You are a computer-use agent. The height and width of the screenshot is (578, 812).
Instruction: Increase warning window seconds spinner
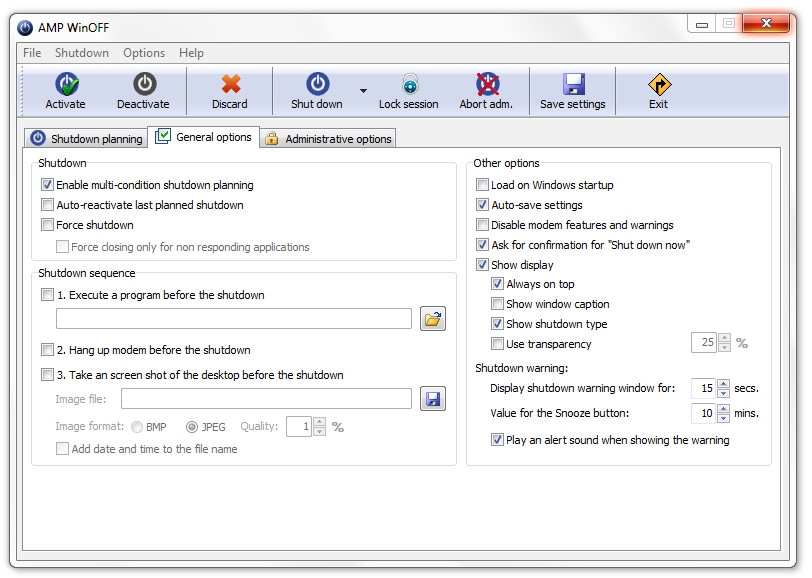(x=723, y=383)
